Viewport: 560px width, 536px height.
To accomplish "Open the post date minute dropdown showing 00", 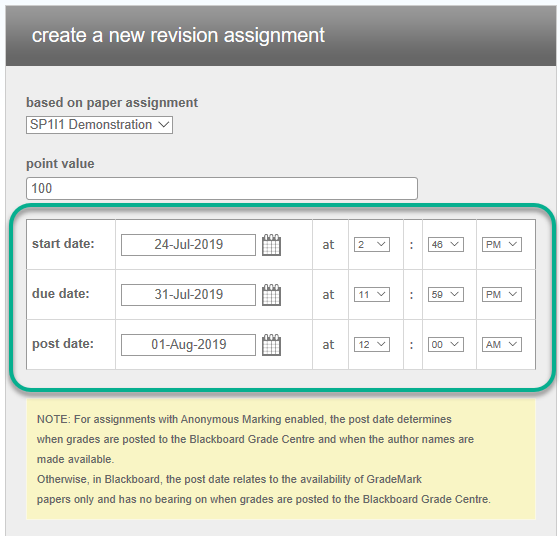I will [446, 345].
